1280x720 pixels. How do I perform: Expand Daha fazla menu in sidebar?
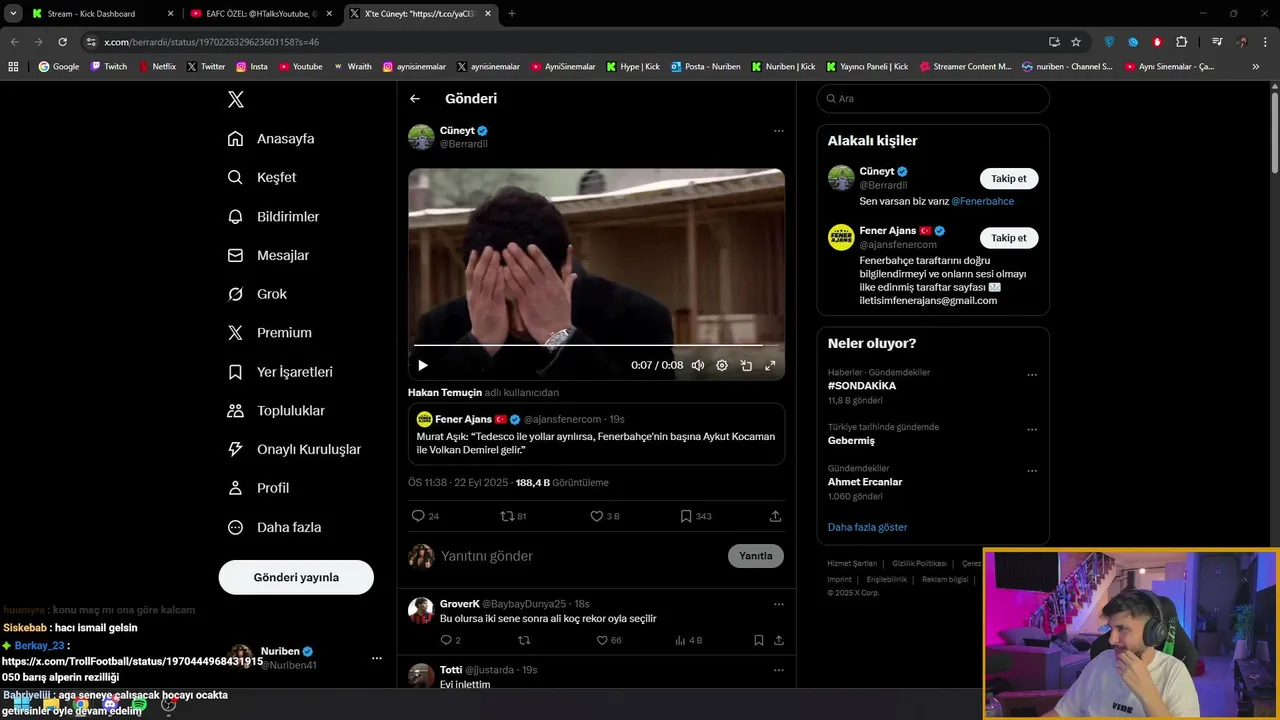274,527
